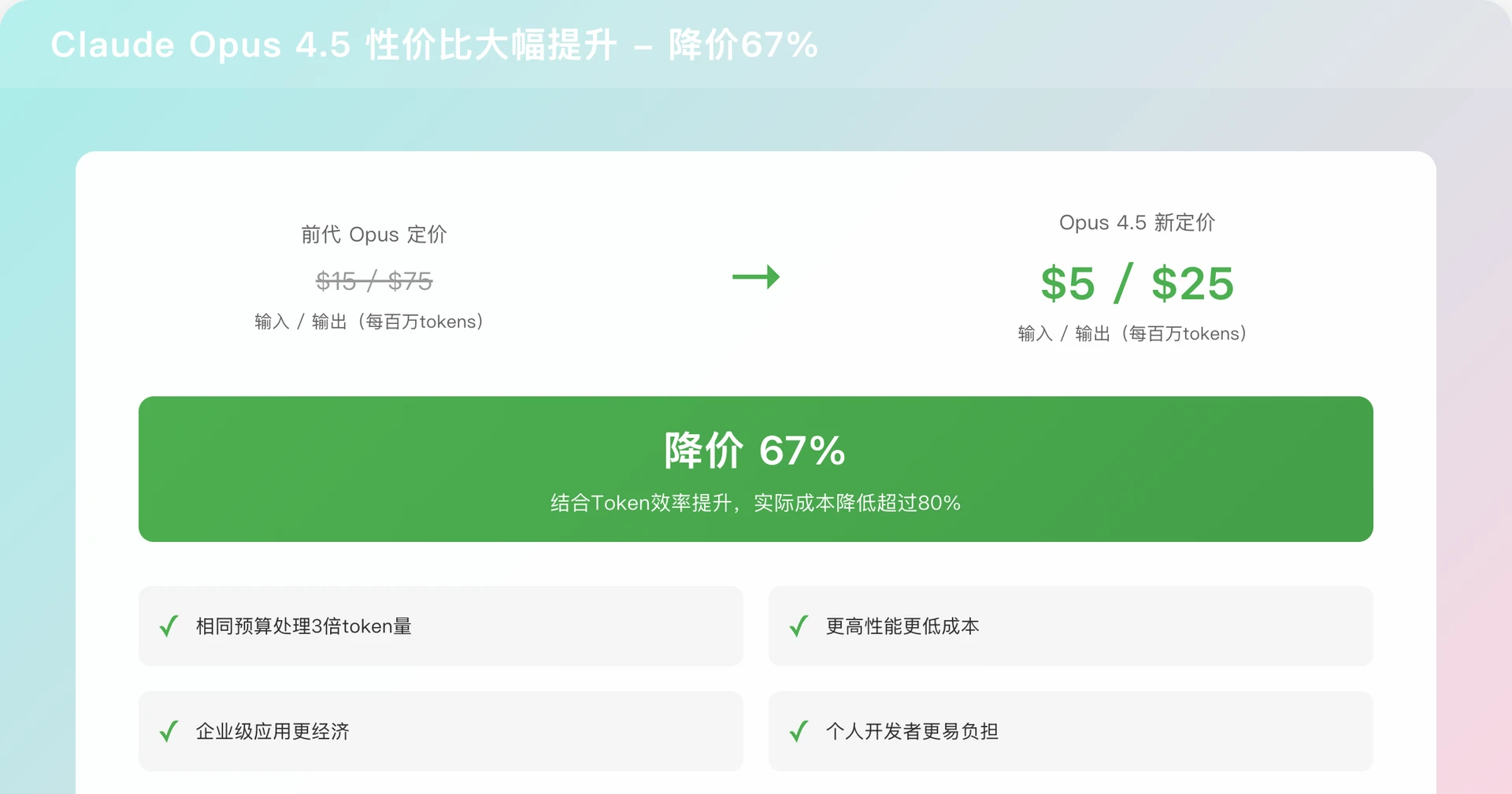Toggle the 相同预算处理3倍token量 item

[441, 626]
